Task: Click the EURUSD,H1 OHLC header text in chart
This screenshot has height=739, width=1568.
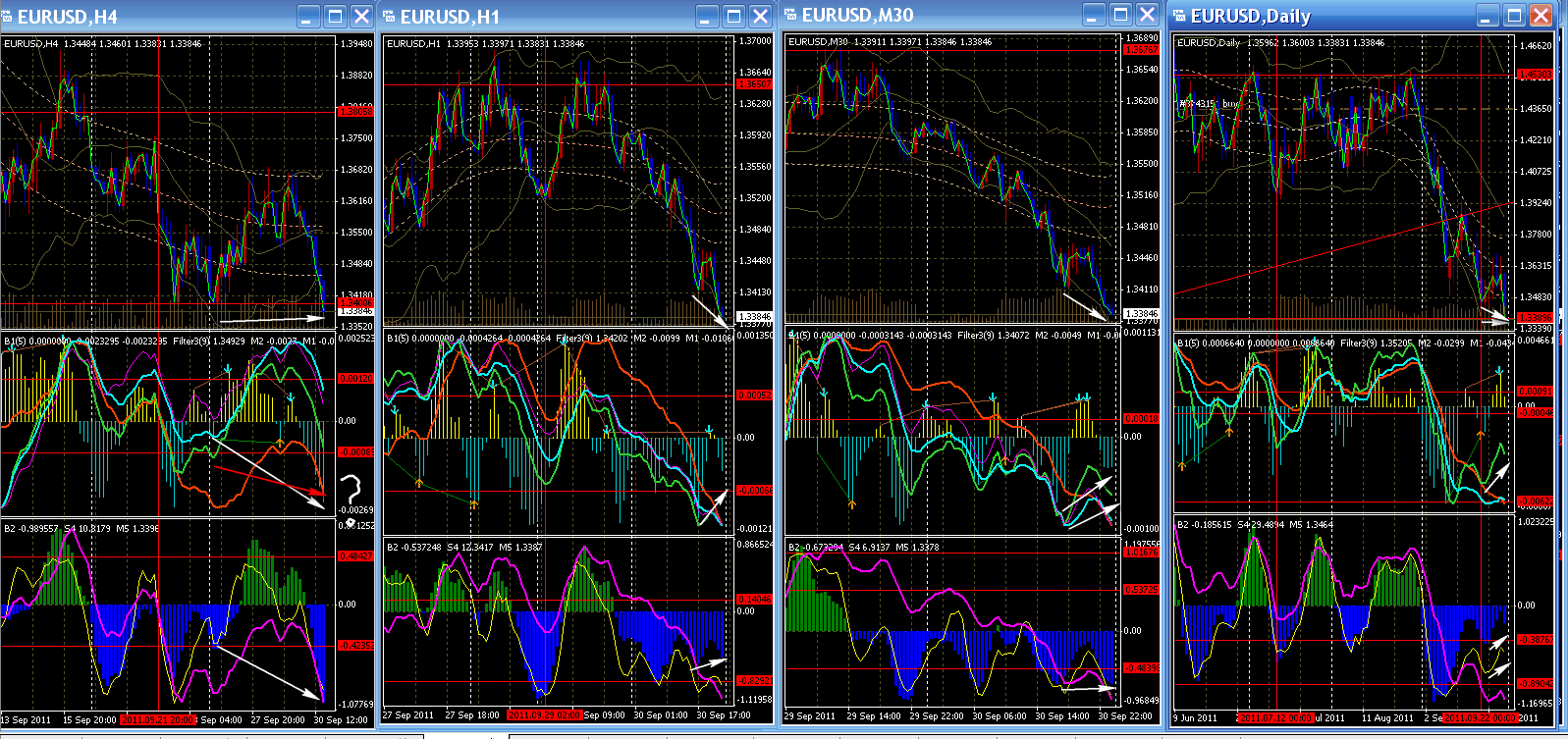Action: [486, 44]
